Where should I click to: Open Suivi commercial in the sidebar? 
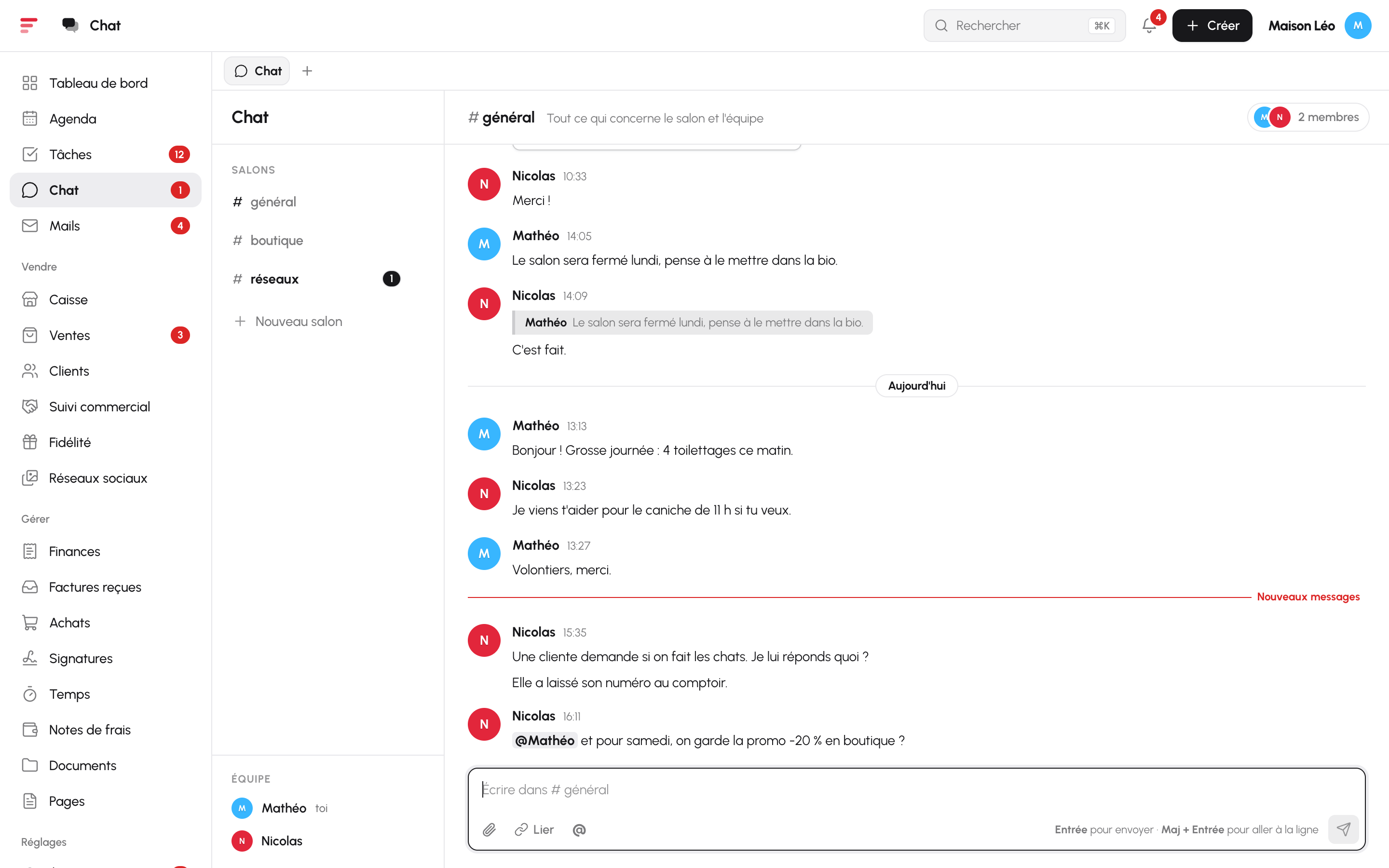(x=106, y=407)
